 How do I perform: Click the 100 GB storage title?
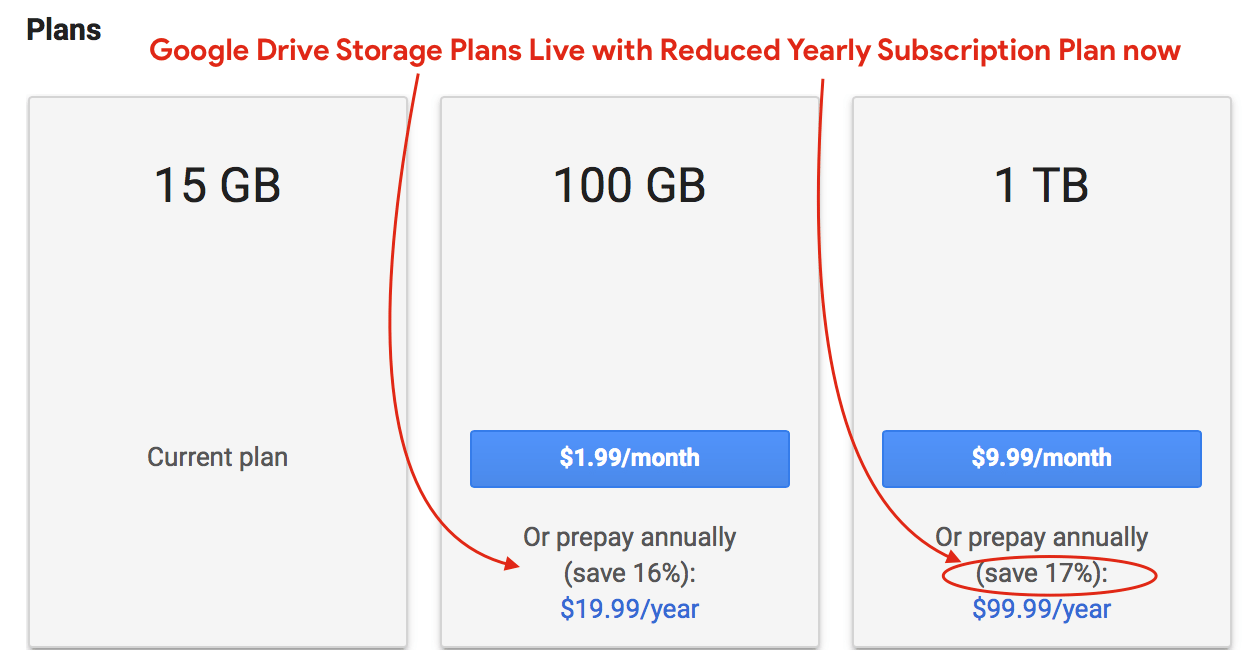629,186
